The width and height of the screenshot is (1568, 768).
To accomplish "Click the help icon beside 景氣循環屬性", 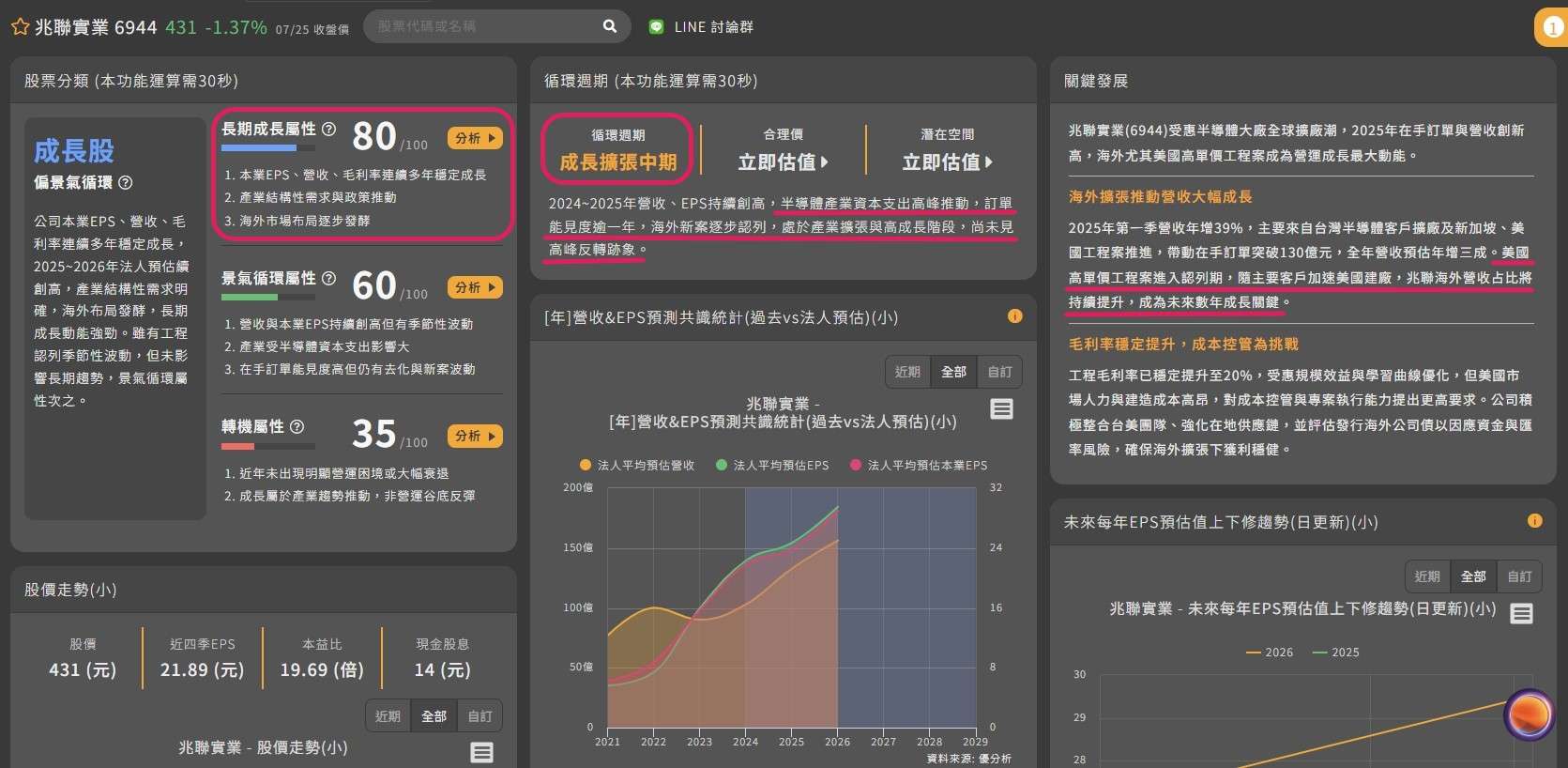I will pos(328,278).
